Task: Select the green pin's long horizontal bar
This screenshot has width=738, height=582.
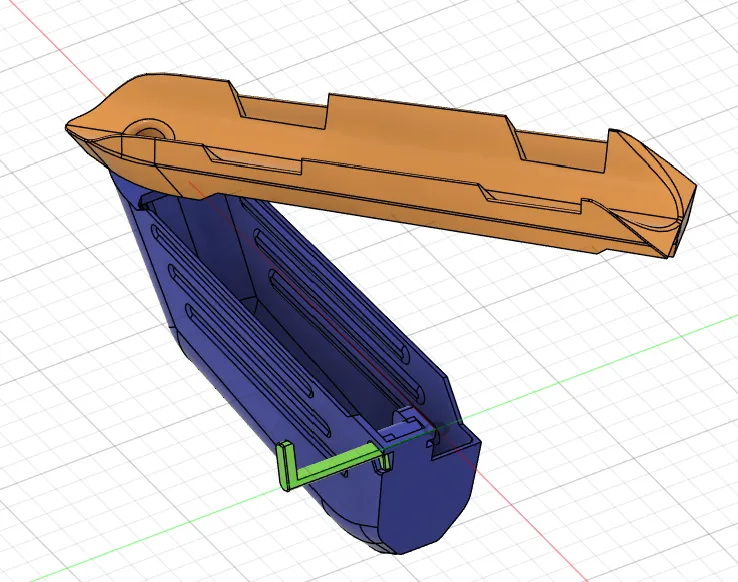Action: (x=335, y=463)
